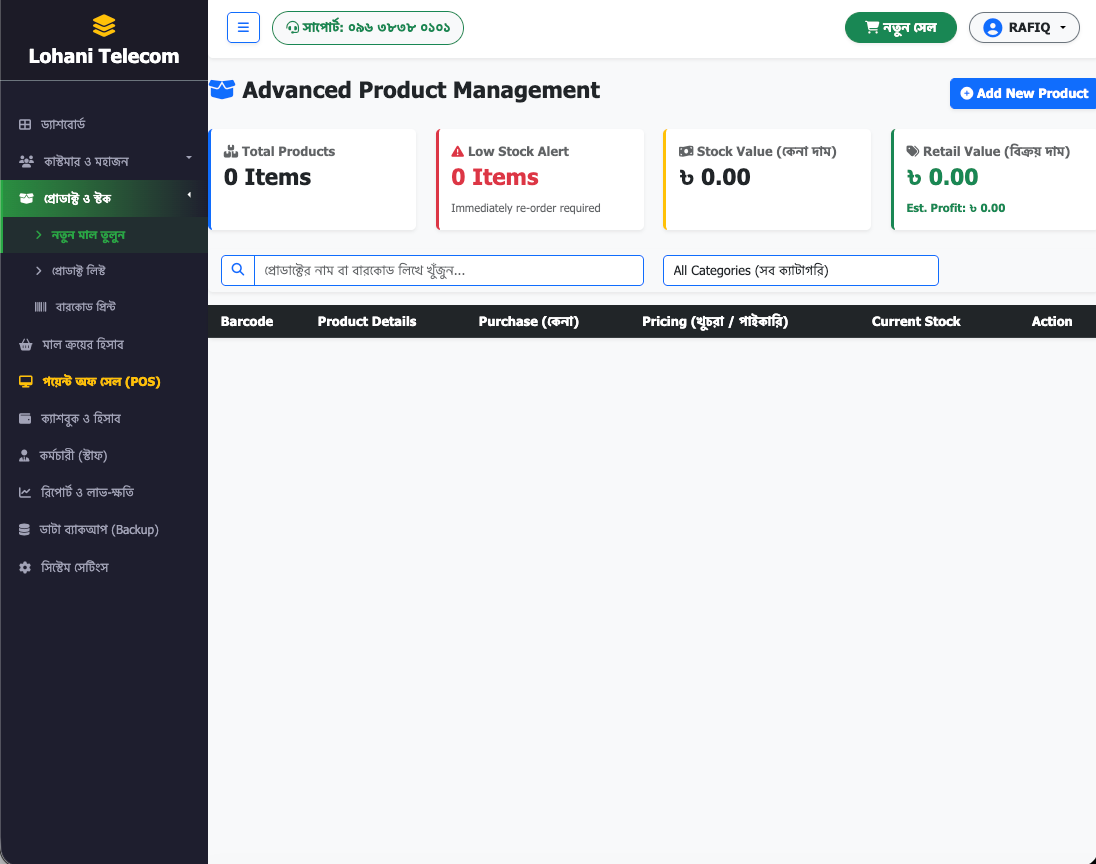Open সিস্টেম সেটিংস menu item
Screen dimensions: 1096x864
[x=103, y=567]
